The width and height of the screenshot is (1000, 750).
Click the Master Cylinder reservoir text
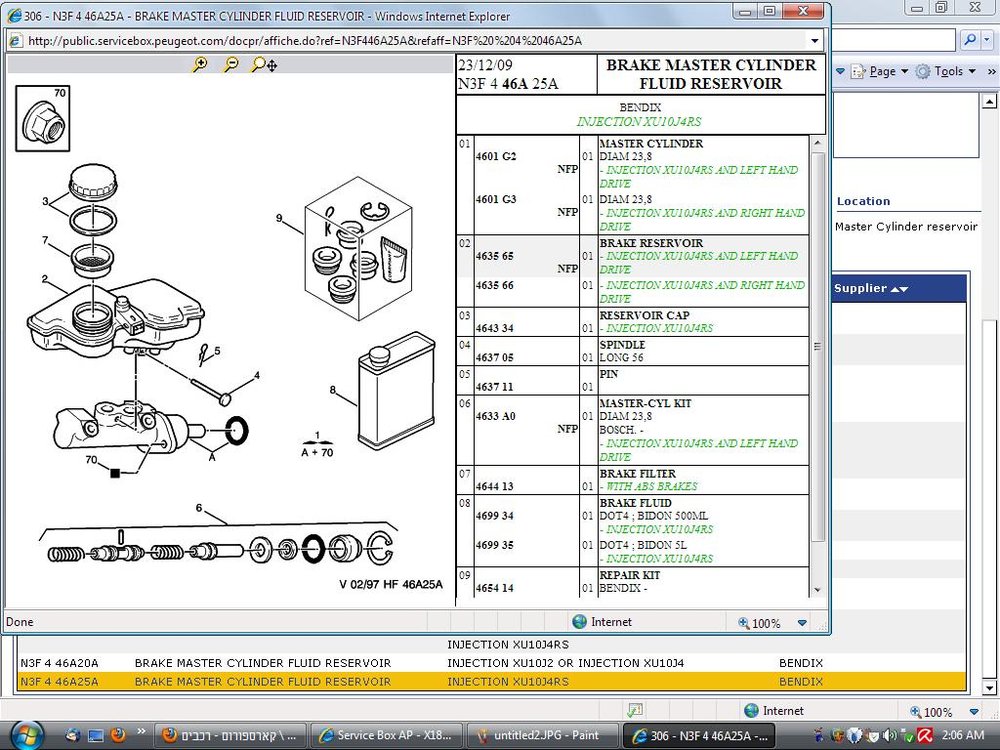click(x=906, y=226)
